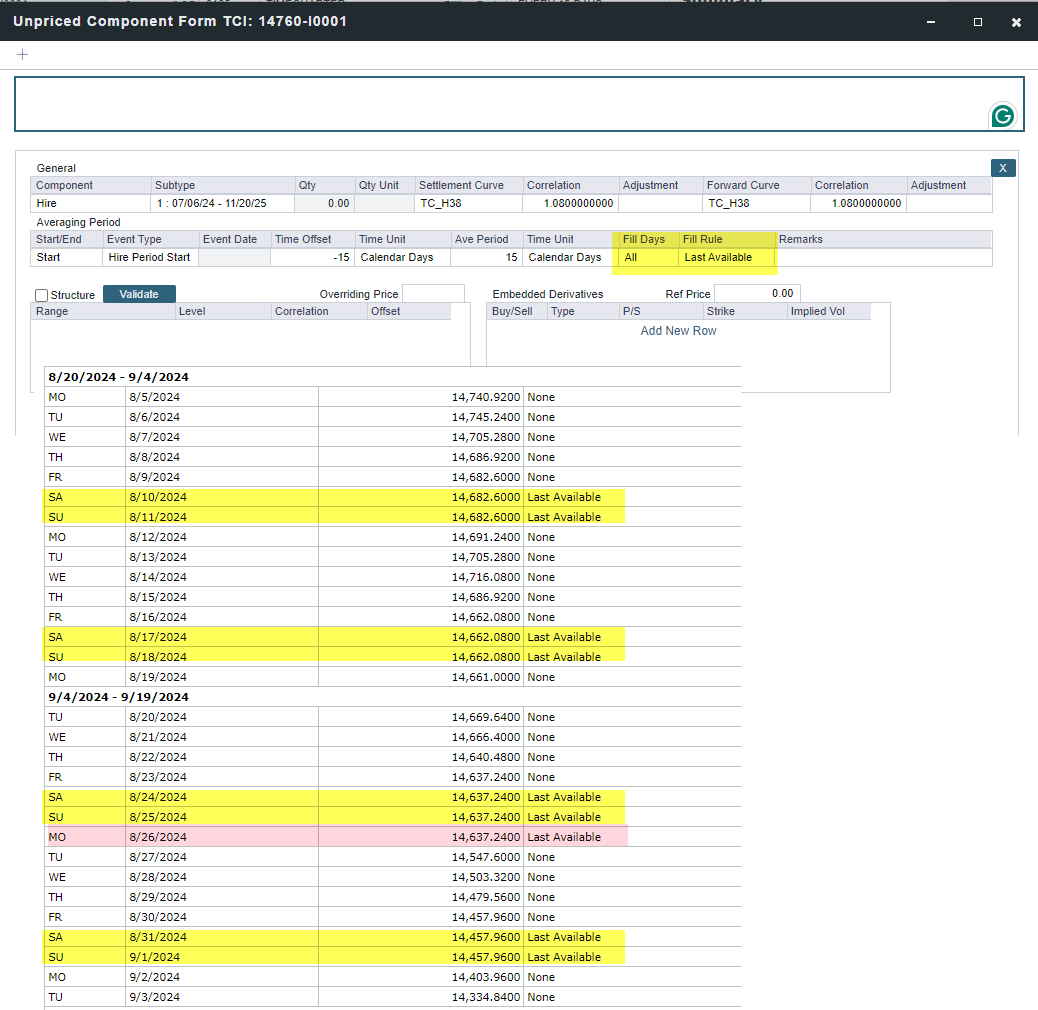The width and height of the screenshot is (1038, 1010).
Task: Click the large empty text box at top
Action: coord(500,104)
